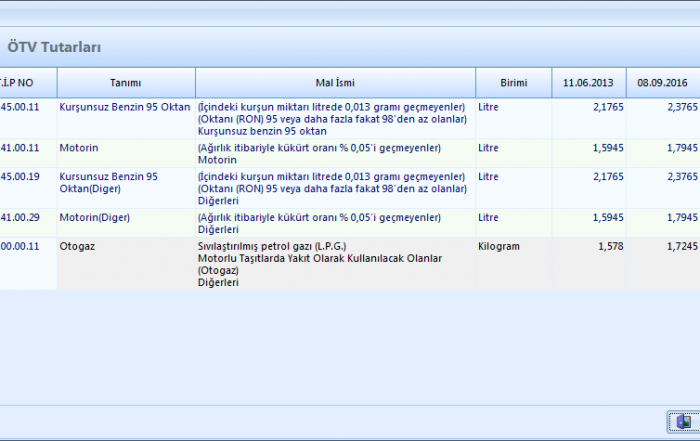This screenshot has height=441, width=700.
Task: Click the Kurşunsuz Benzin 95 Oktan(Diger) cell
Action: pos(109,182)
